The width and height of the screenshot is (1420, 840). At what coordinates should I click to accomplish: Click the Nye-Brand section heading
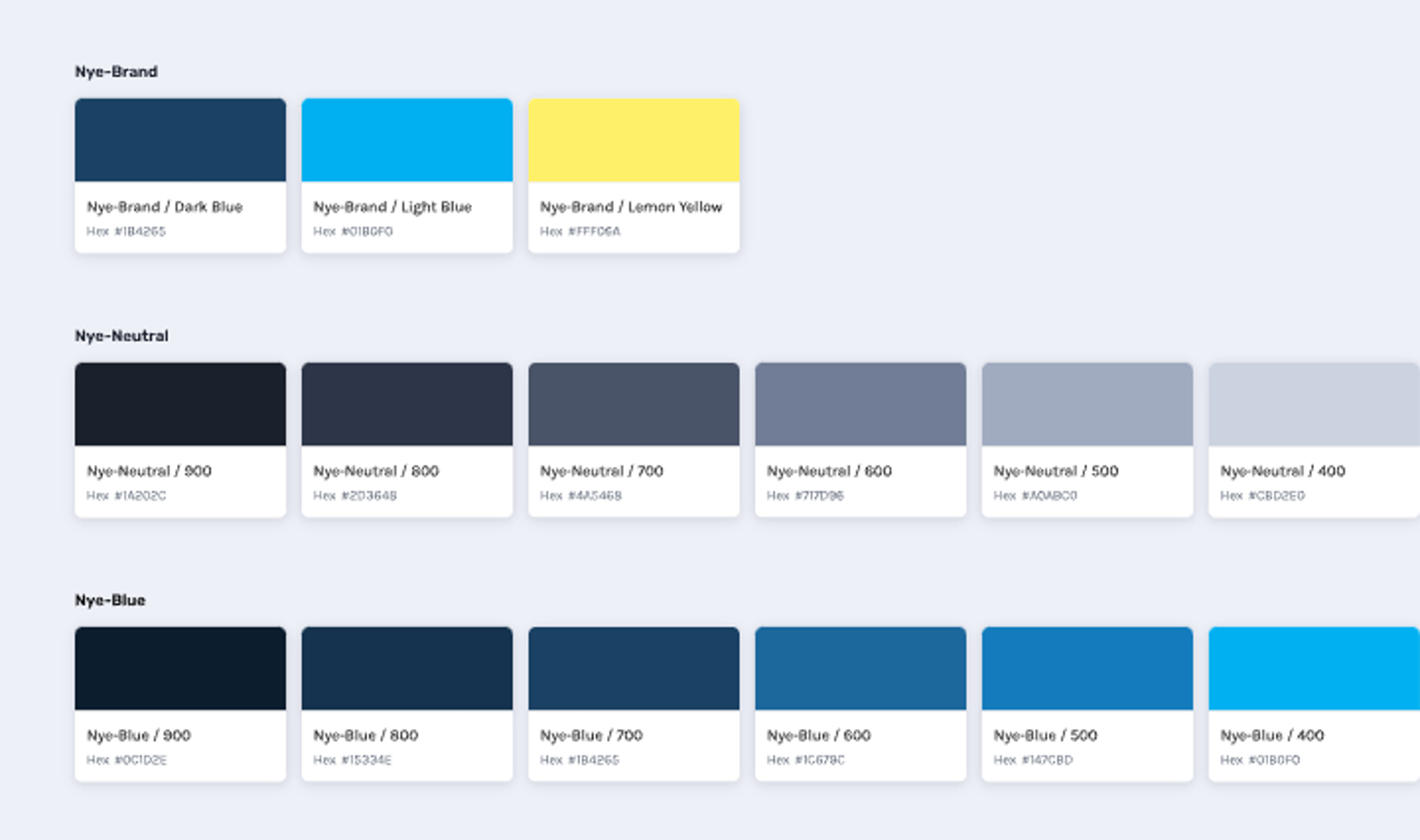coord(116,72)
